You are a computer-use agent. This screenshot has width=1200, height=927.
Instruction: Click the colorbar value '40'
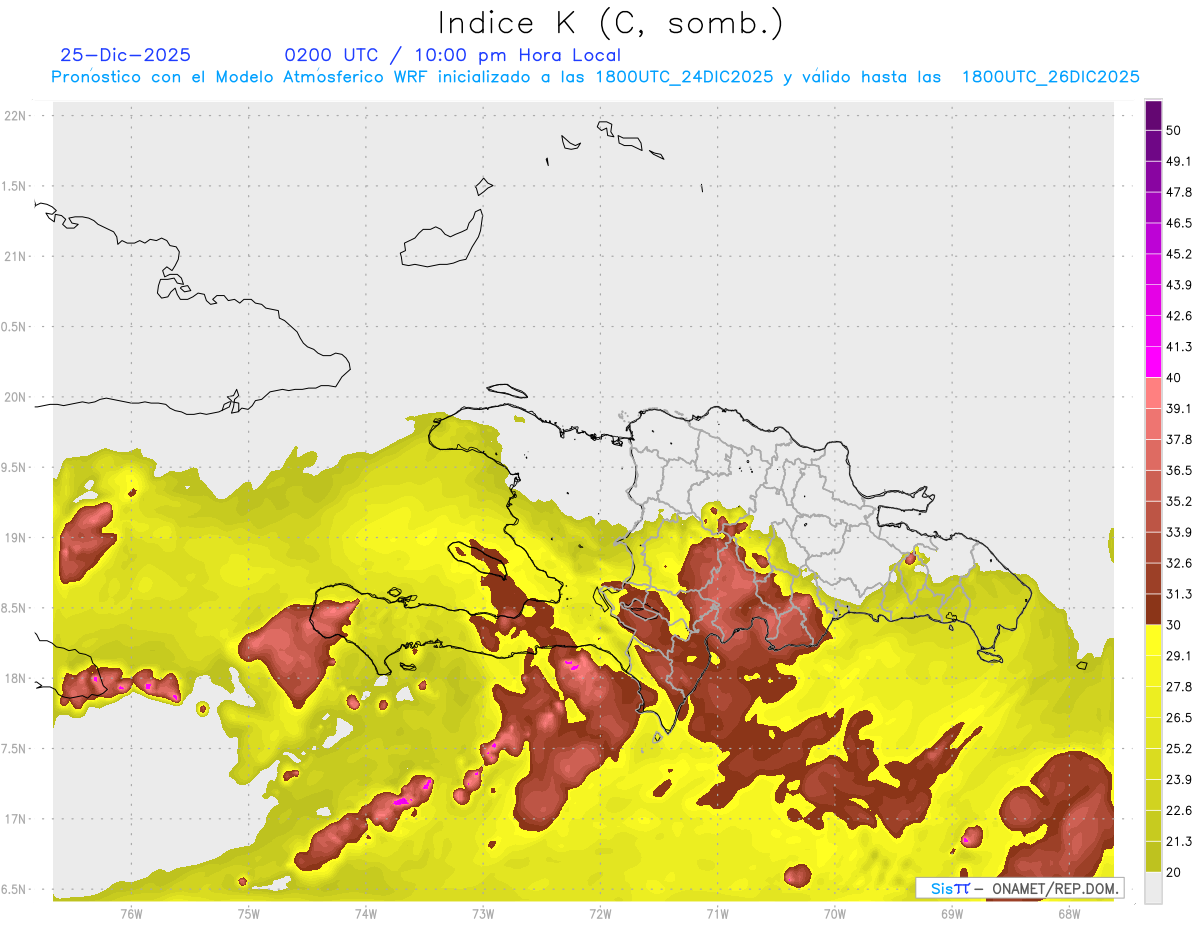(1173, 378)
